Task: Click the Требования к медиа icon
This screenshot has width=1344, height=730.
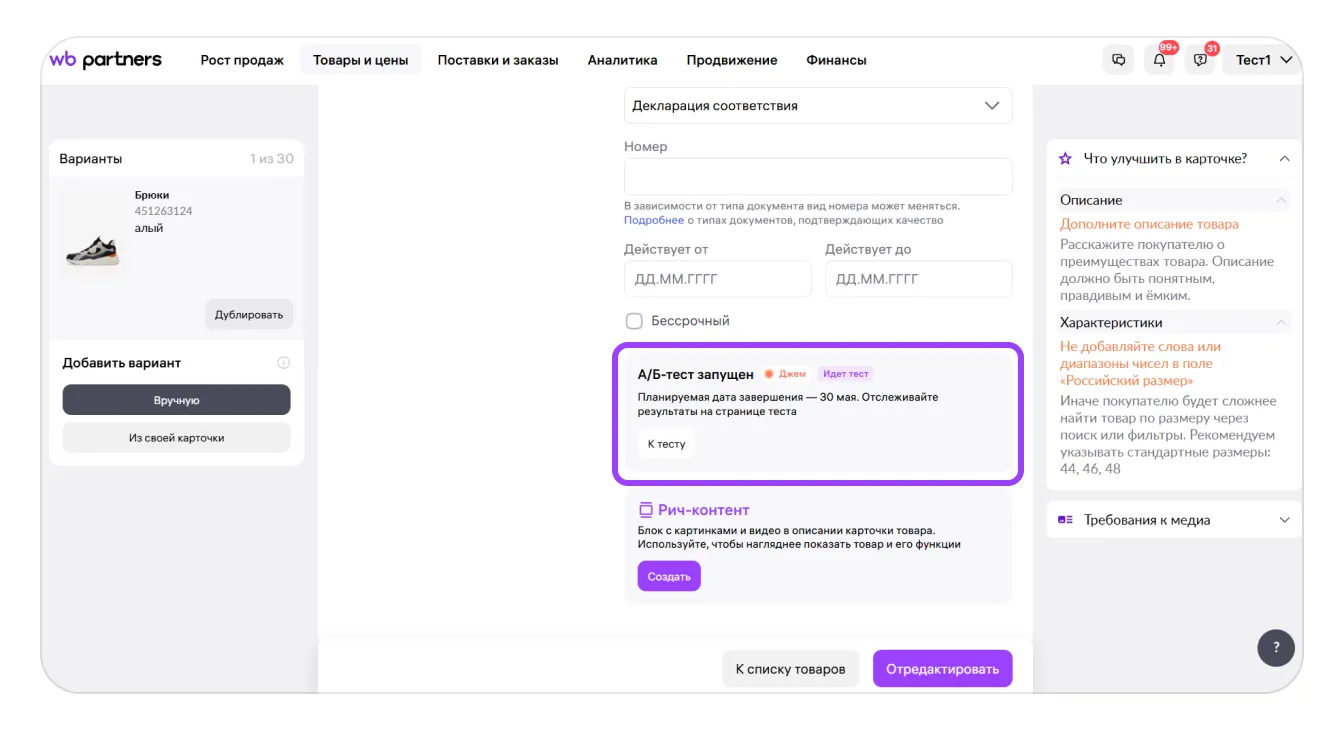Action: click(1066, 520)
